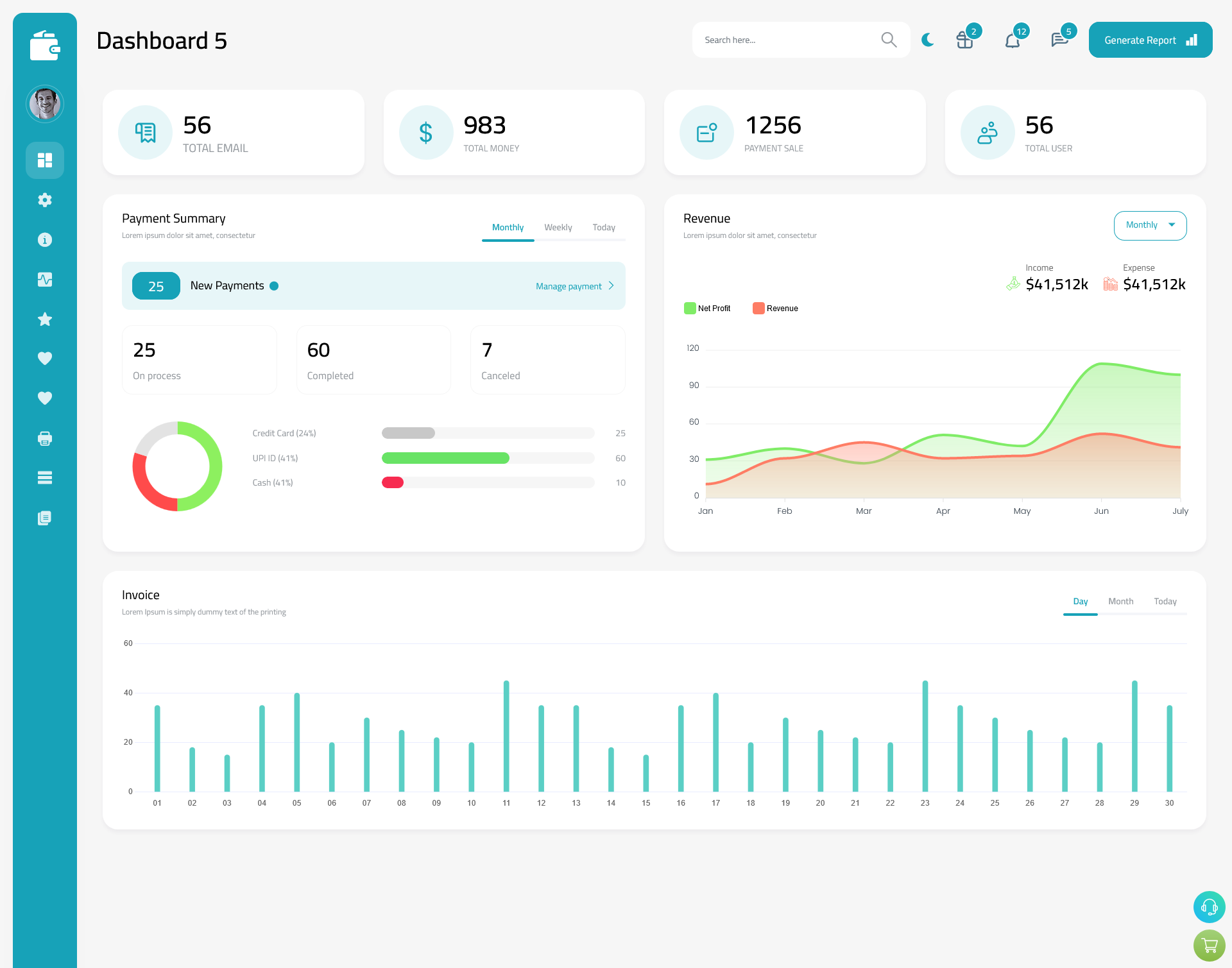Open settings via gear icon in sidebar
This screenshot has width=1232, height=968.
tap(44, 200)
